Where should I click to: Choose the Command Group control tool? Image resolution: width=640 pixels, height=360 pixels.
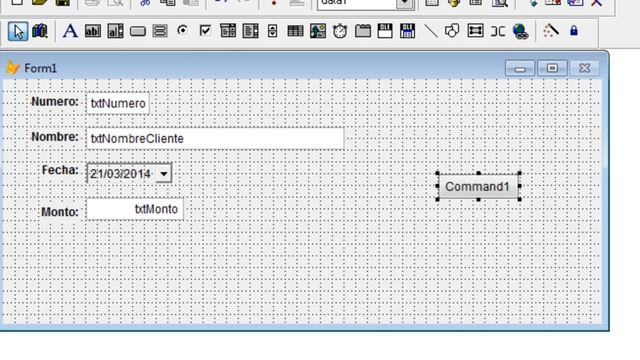(160, 31)
